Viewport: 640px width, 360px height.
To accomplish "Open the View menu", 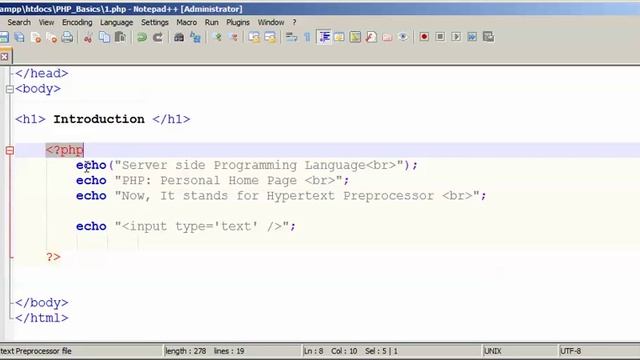I will point(46,22).
